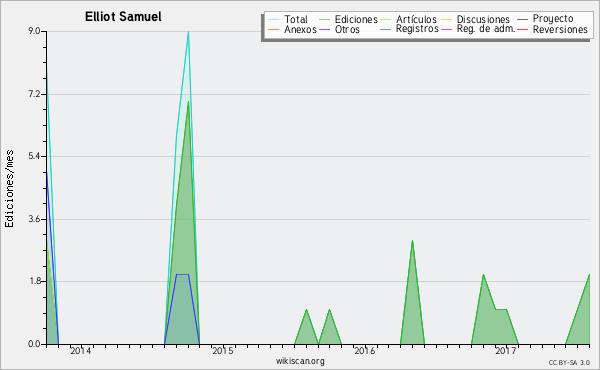Click the 2015 x-axis label
600x370 pixels.
pos(222,351)
